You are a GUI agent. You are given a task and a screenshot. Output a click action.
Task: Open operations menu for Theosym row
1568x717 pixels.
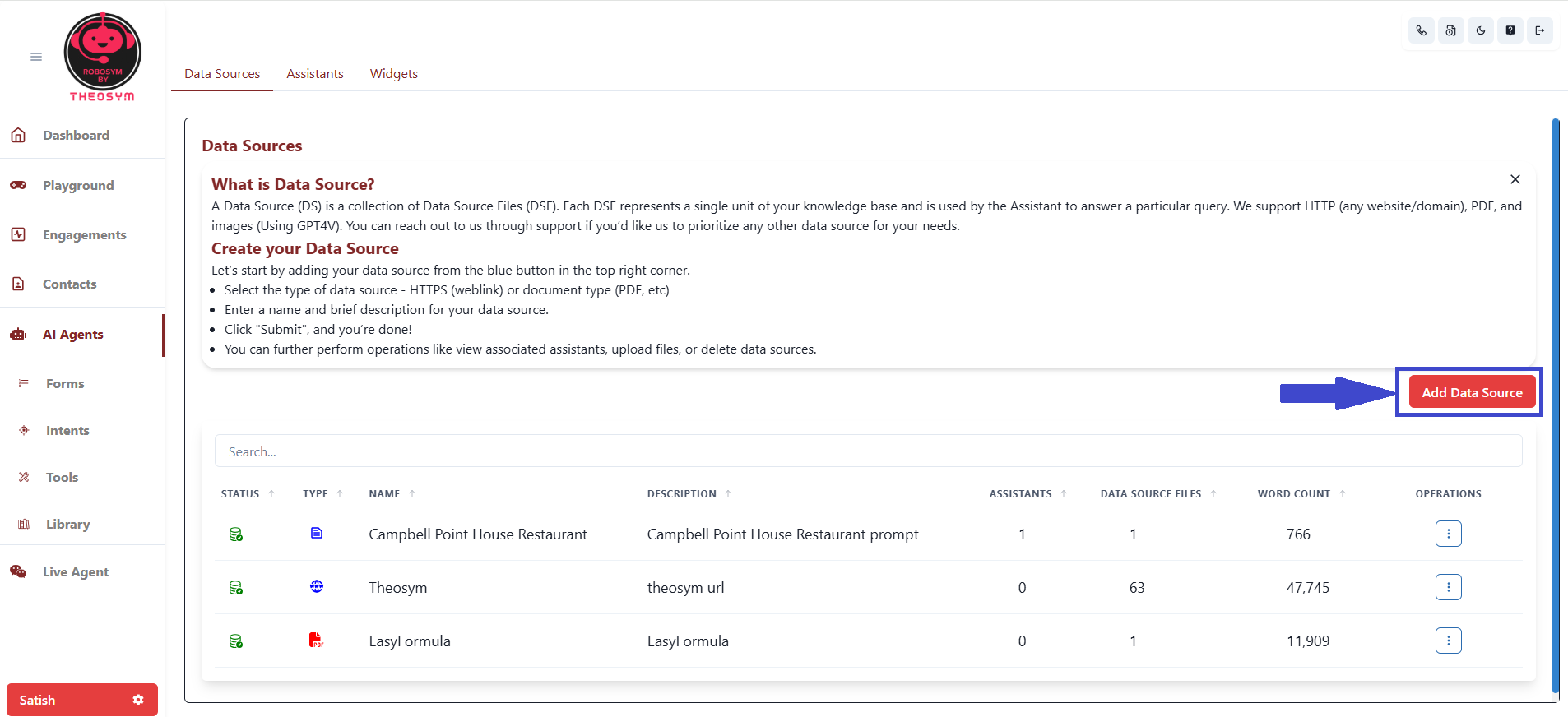click(x=1448, y=587)
